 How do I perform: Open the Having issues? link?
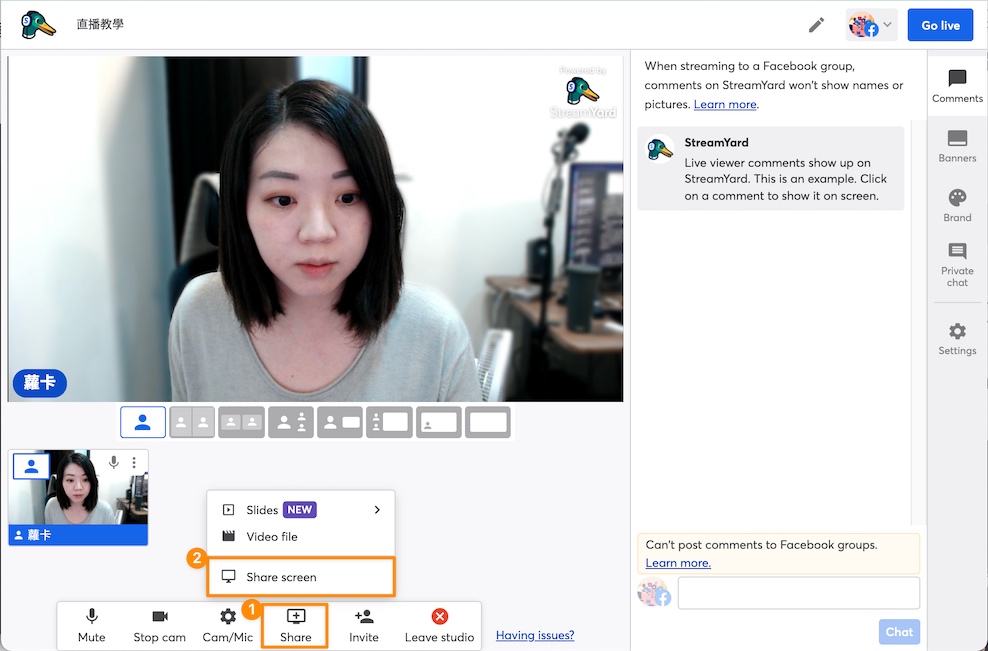coord(535,635)
